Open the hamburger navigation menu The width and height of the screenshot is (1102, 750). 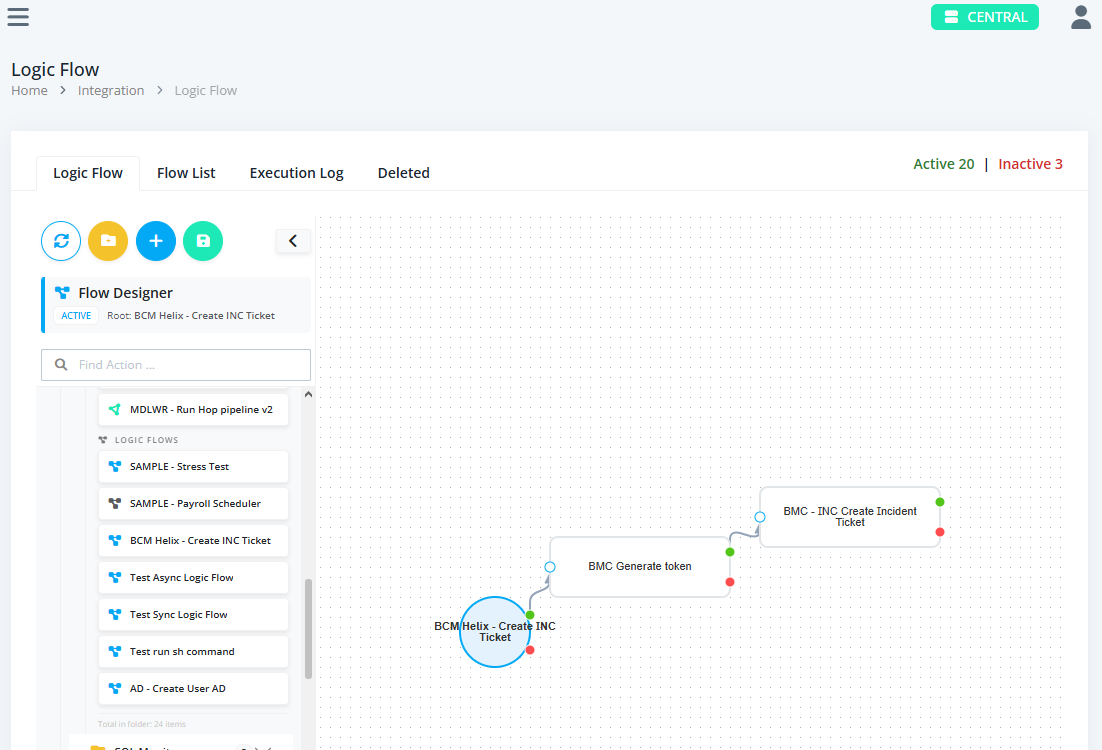18,17
